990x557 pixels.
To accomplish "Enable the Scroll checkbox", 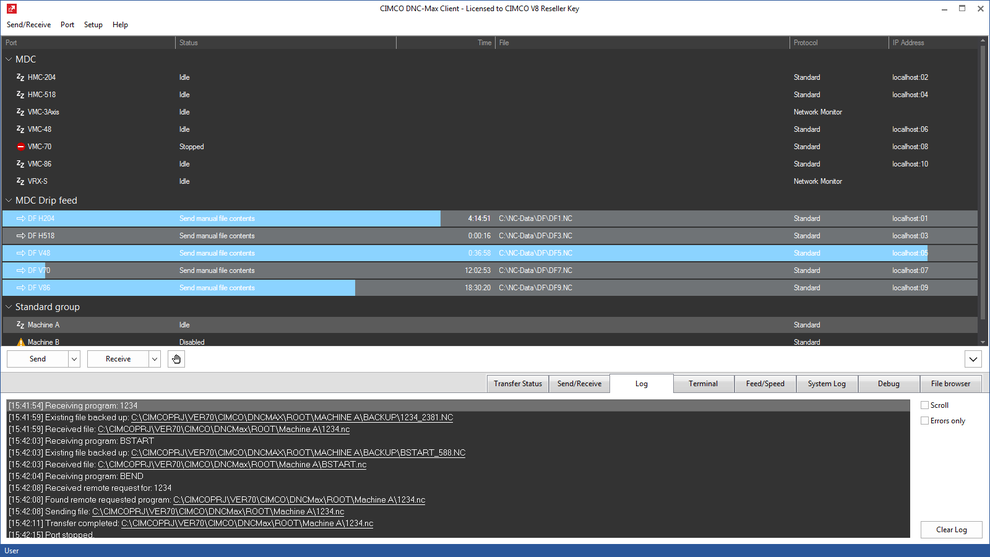I will point(924,405).
